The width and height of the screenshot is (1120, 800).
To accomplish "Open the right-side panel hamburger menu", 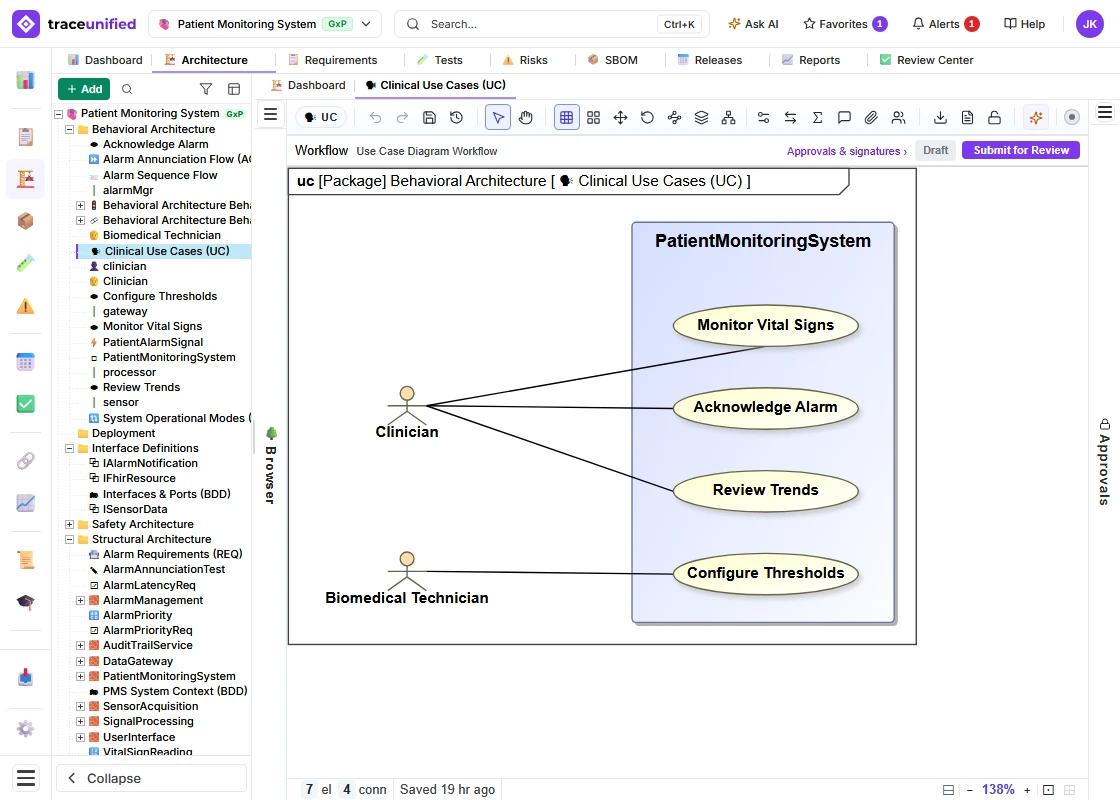I will [x=1105, y=112].
